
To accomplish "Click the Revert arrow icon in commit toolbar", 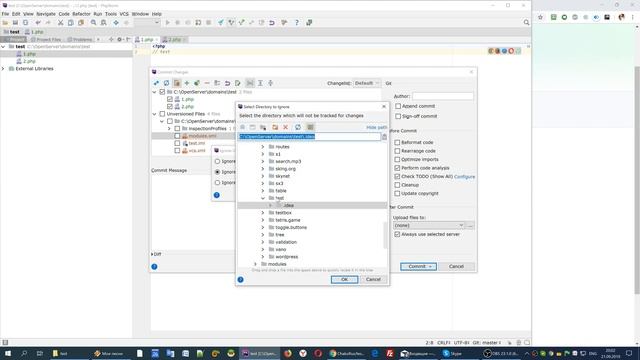I will [x=227, y=83].
